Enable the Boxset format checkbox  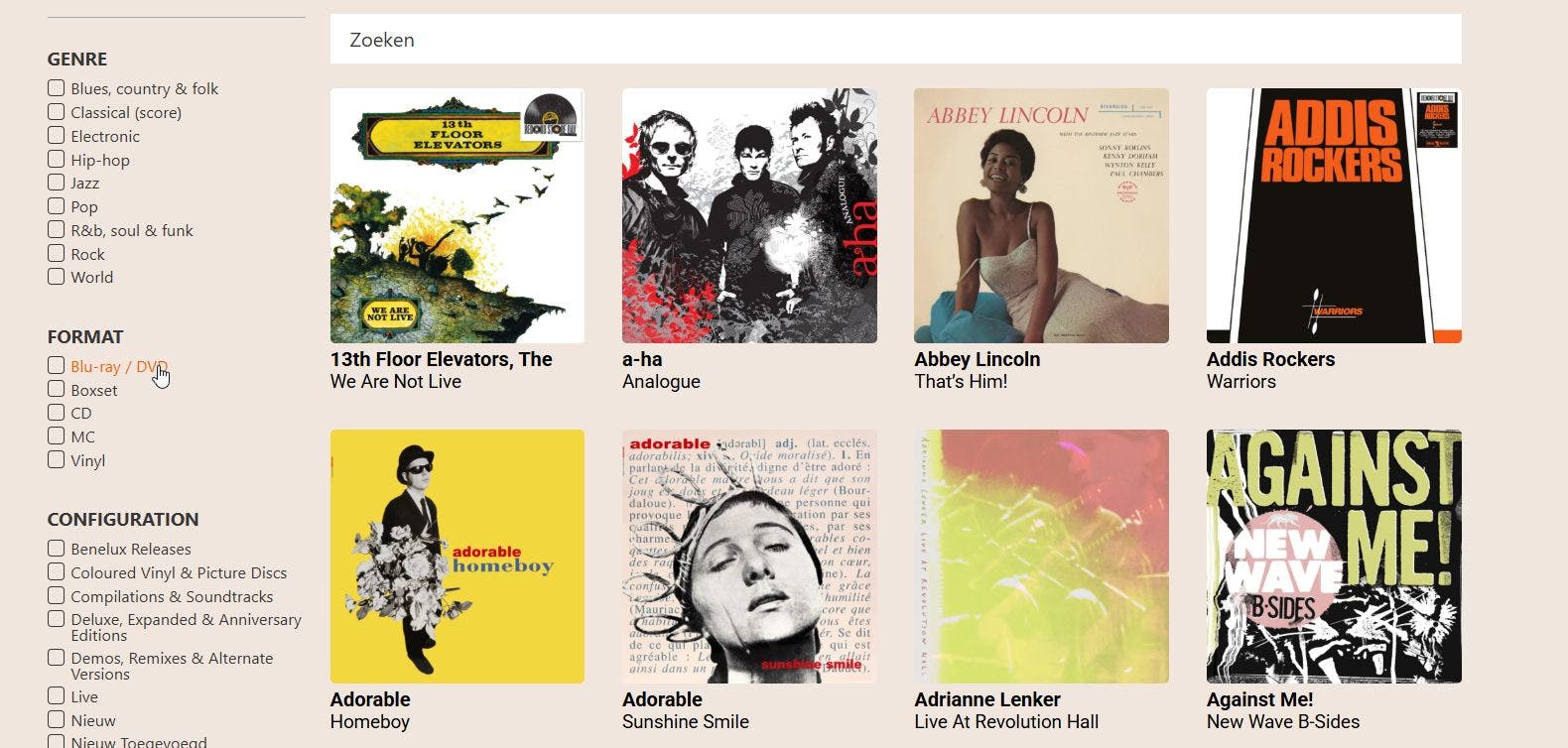pos(57,389)
